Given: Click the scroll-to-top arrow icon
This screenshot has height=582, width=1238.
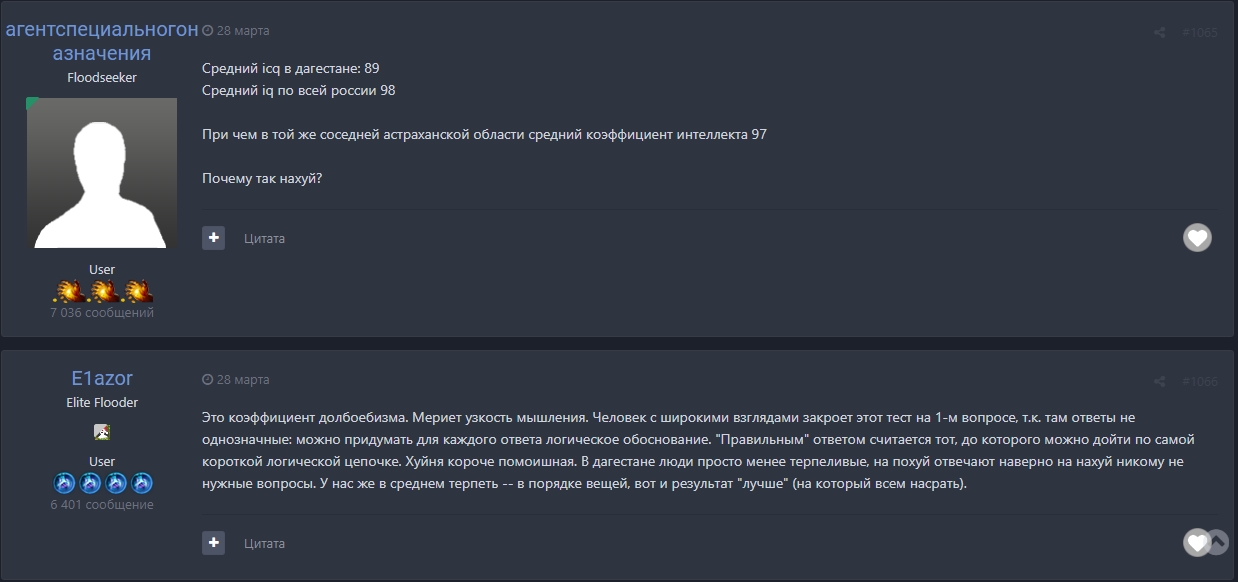Looking at the screenshot, I should 1217,542.
